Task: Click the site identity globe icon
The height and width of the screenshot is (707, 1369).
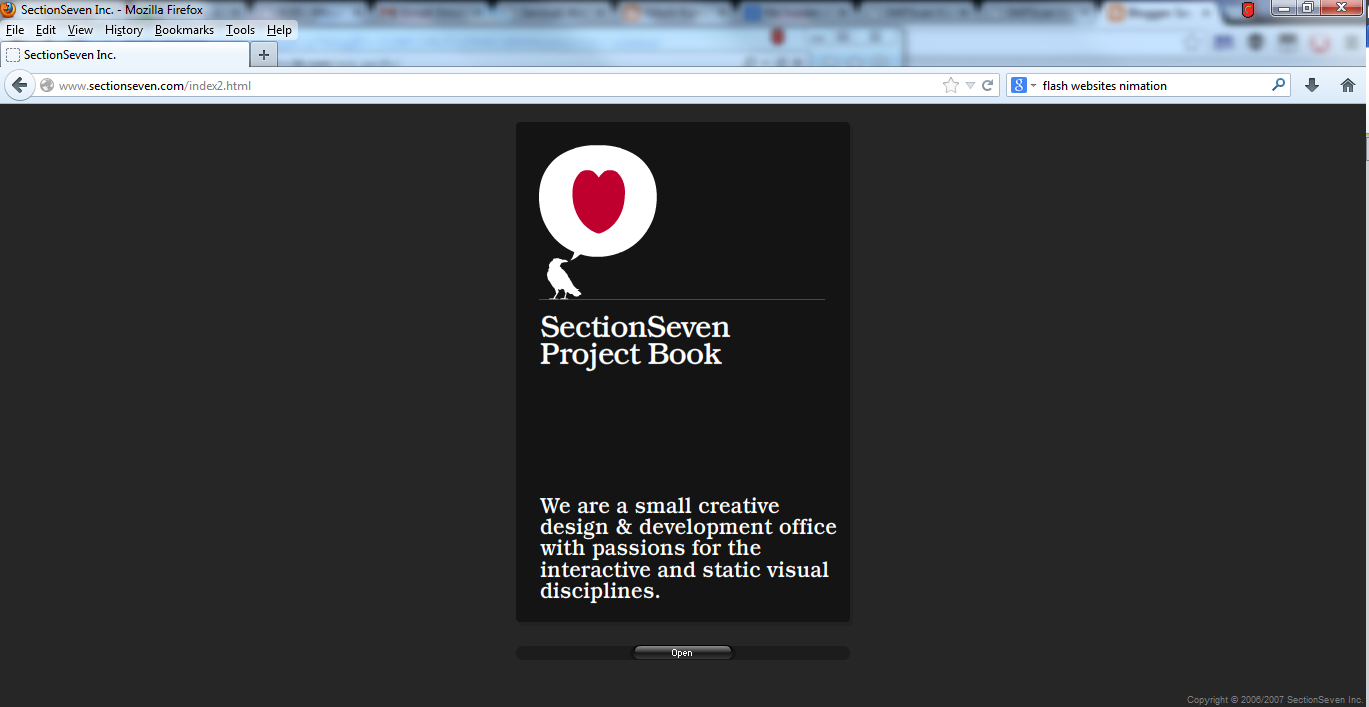Action: pos(46,85)
